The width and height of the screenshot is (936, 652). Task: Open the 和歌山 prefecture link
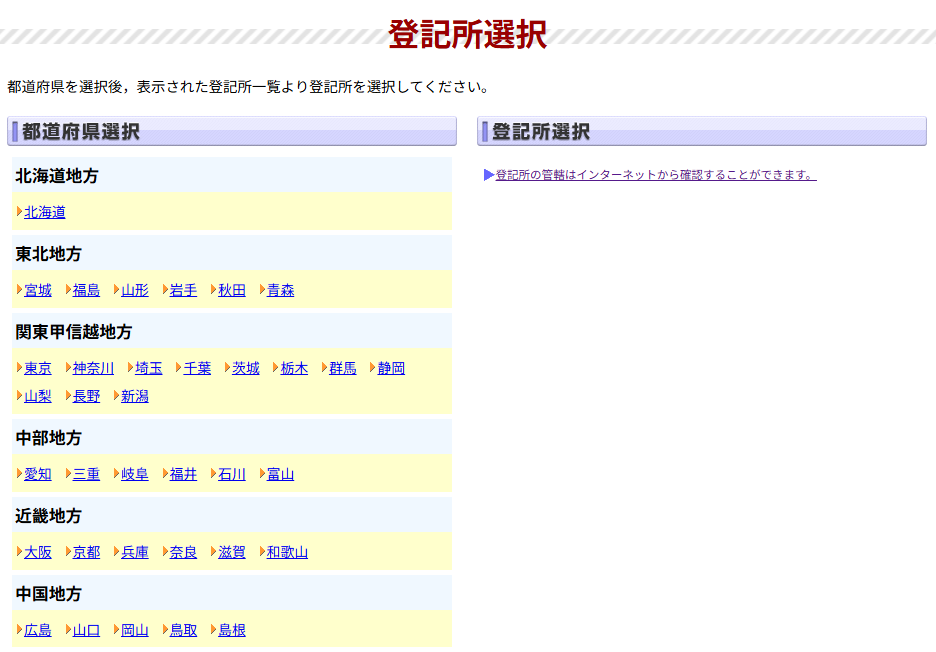click(x=287, y=552)
